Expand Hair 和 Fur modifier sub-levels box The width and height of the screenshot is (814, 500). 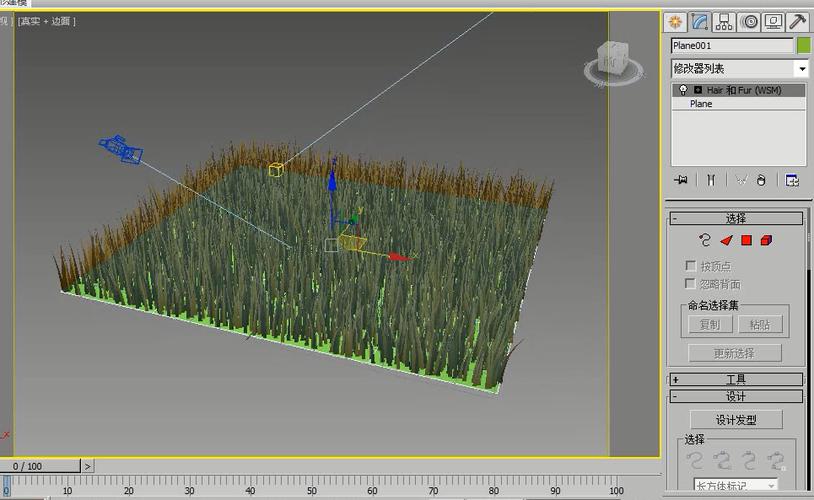[x=698, y=90]
